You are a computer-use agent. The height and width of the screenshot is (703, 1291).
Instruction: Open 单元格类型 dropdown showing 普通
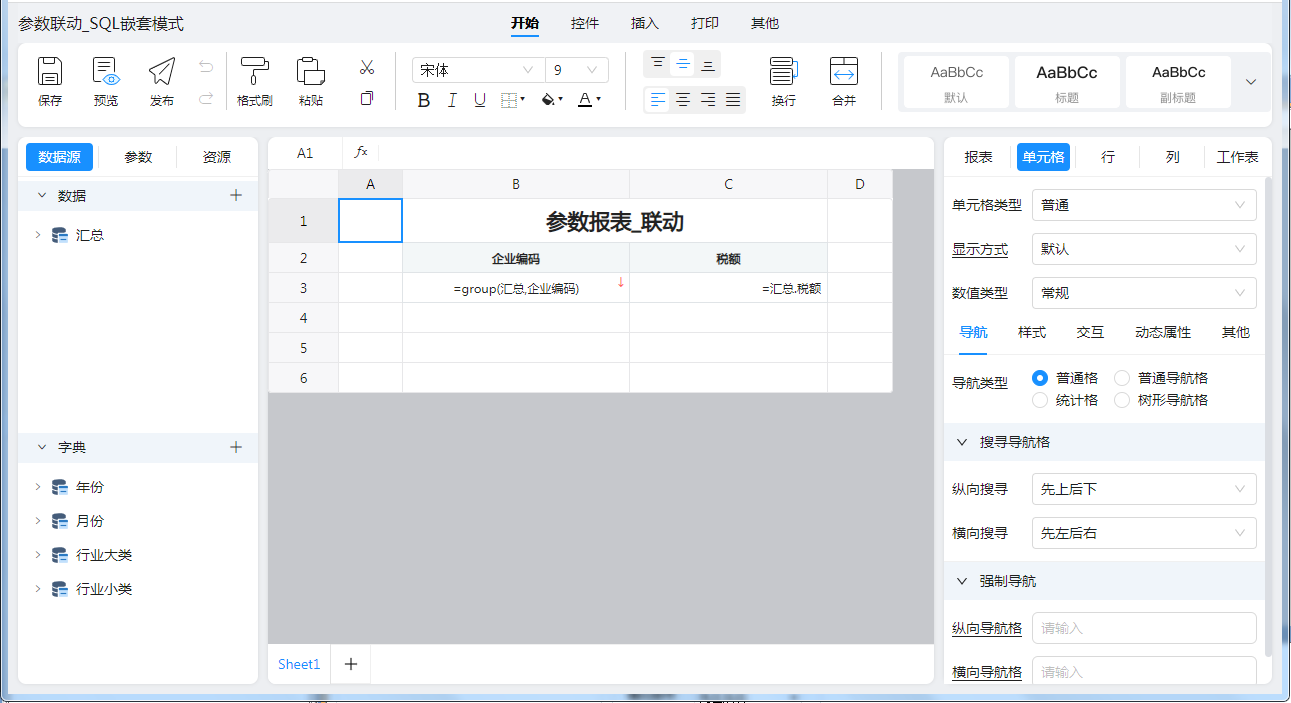(x=1144, y=205)
